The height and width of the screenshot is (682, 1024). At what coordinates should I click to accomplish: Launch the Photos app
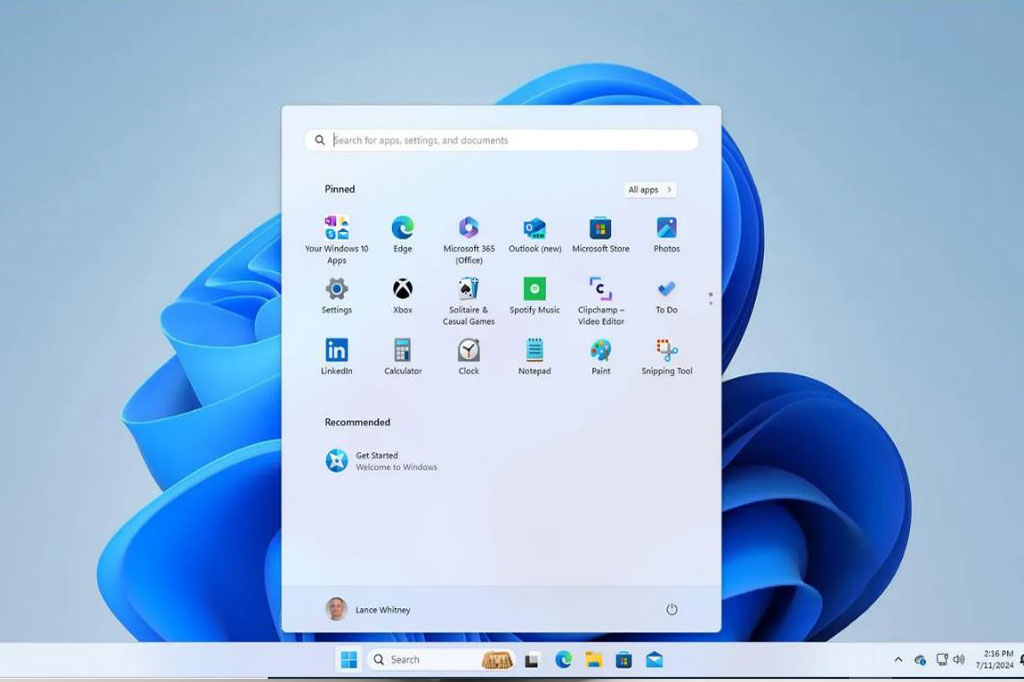pyautogui.click(x=666, y=235)
